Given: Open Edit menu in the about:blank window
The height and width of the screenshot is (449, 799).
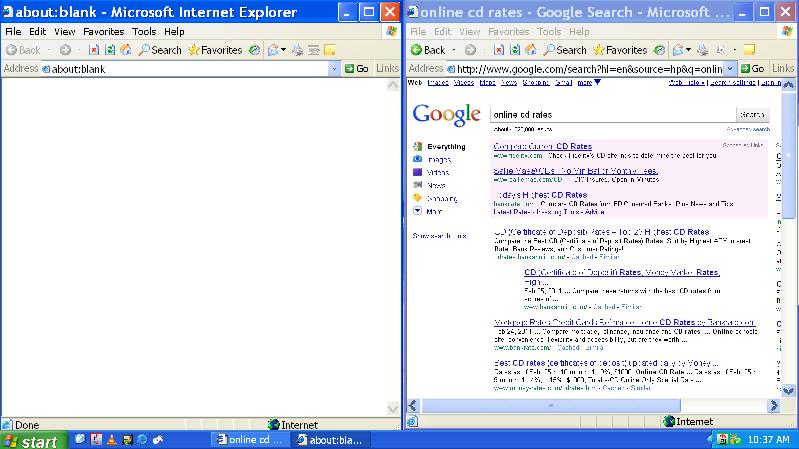Looking at the screenshot, I should (37, 32).
